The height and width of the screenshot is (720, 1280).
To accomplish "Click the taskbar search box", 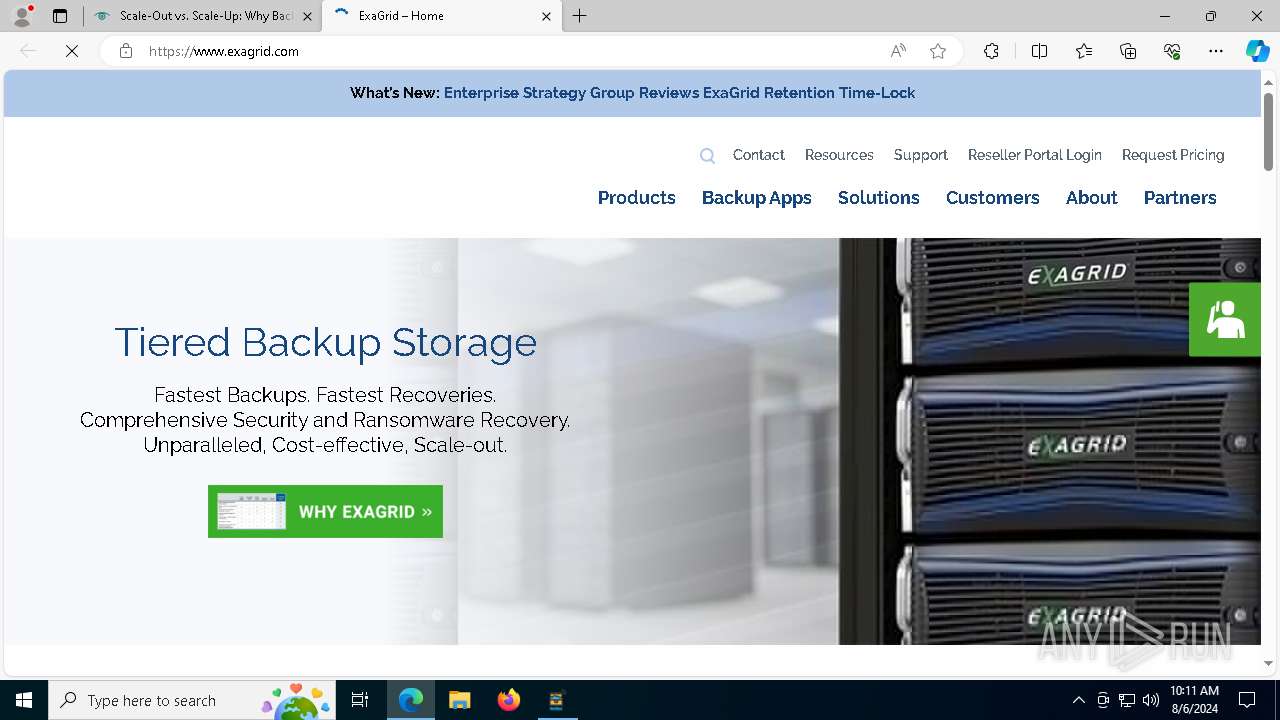I will (192, 700).
